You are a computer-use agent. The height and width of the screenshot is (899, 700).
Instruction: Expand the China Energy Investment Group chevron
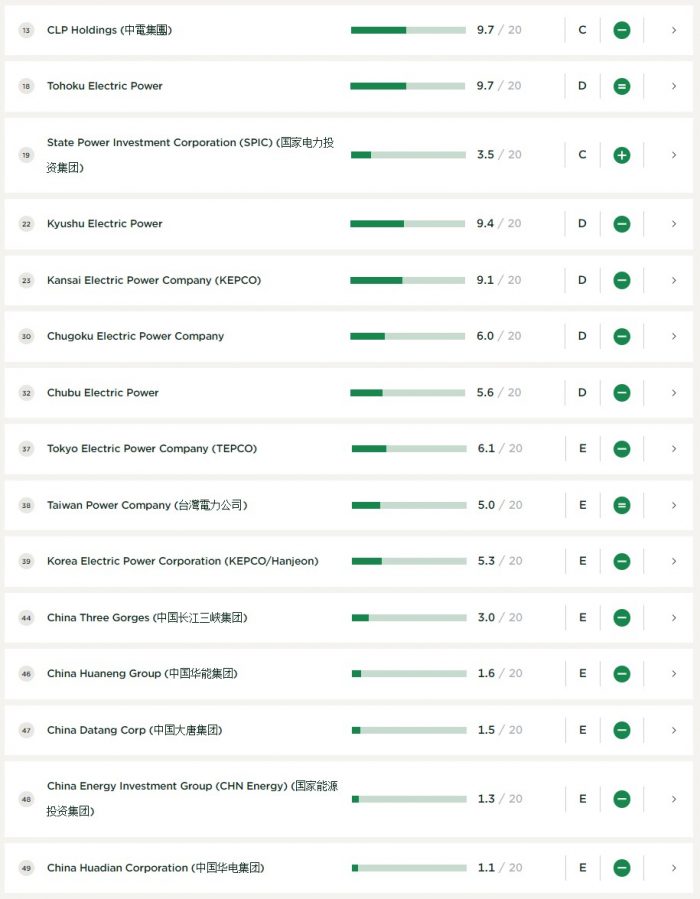[674, 799]
